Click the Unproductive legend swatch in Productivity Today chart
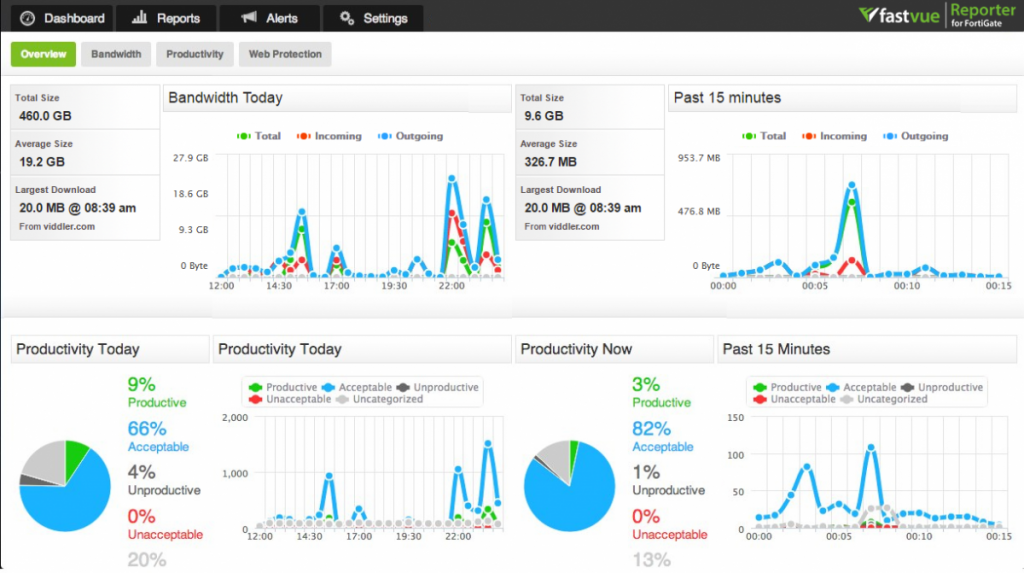The image size is (1024, 573). [405, 387]
